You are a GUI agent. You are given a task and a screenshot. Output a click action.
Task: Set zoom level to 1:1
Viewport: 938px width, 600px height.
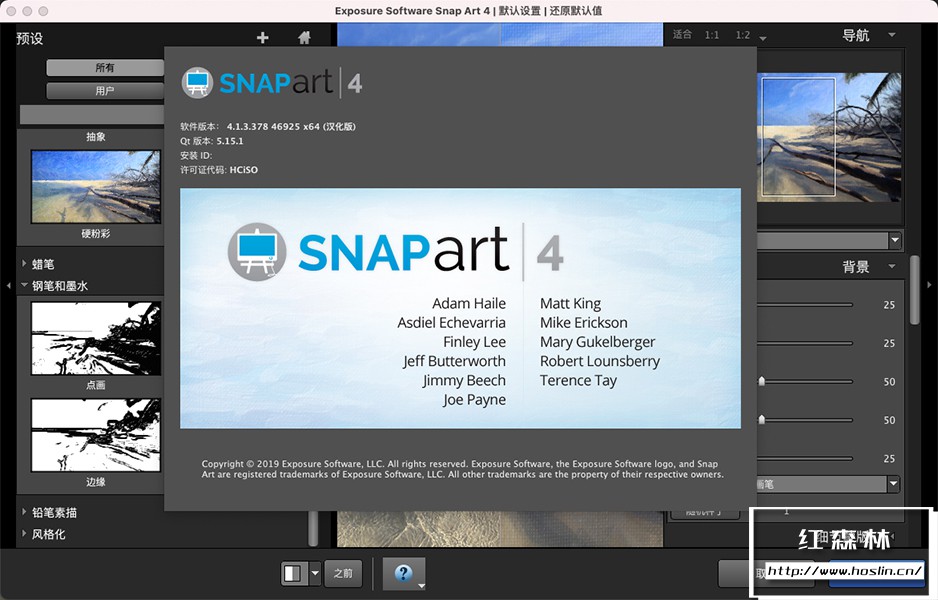coord(711,35)
